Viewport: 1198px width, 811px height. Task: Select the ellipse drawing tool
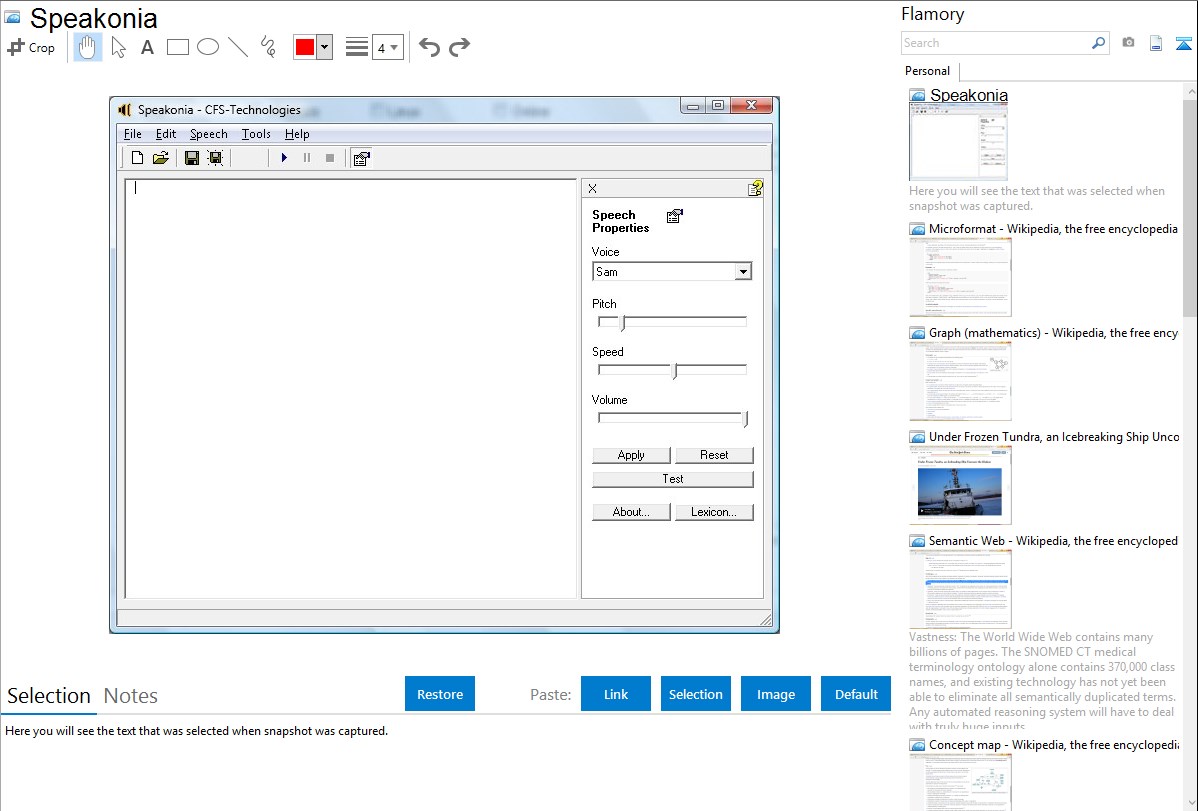(208, 47)
